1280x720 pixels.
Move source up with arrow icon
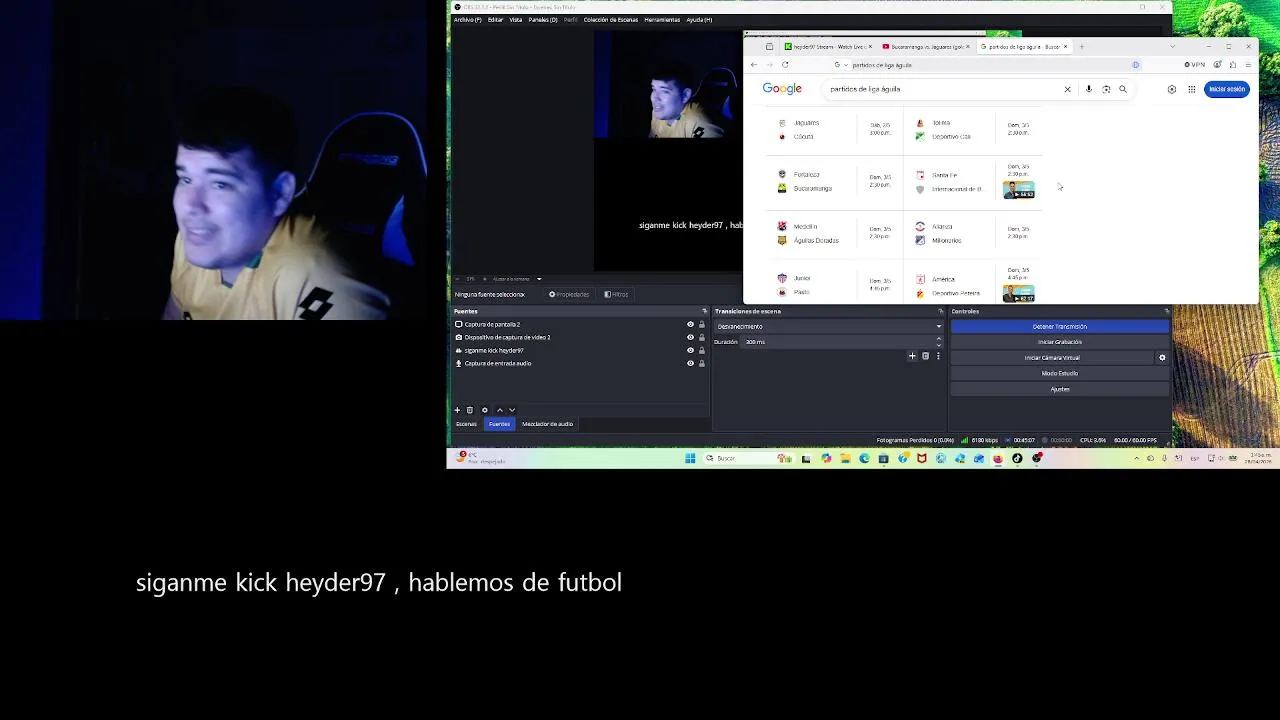click(x=500, y=410)
